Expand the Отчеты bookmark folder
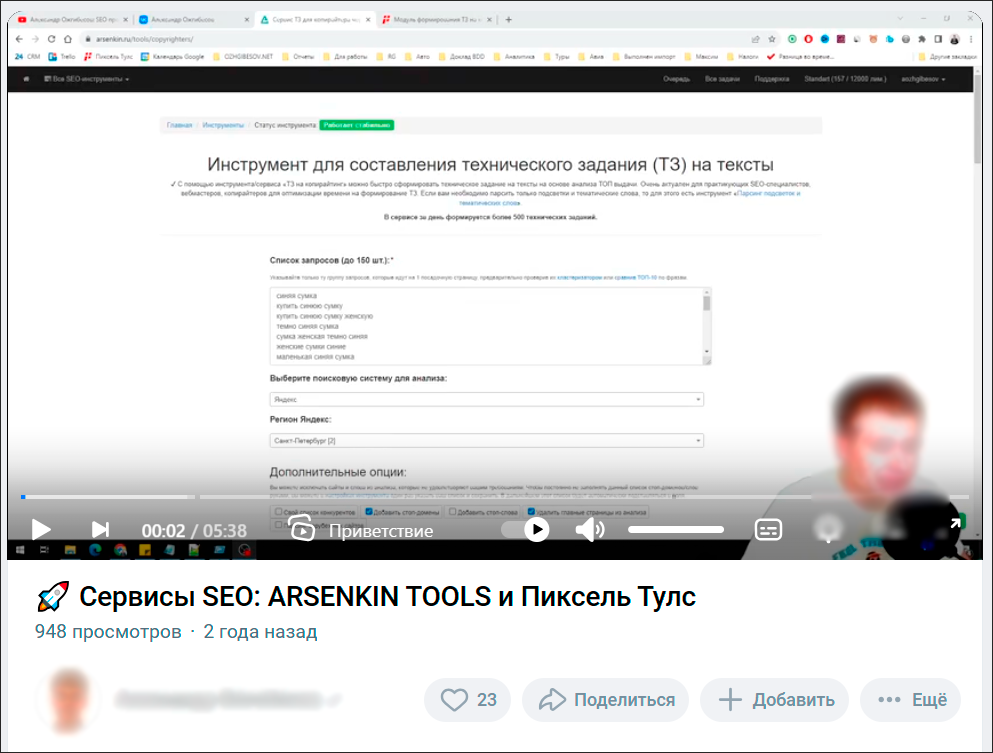 pos(298,56)
